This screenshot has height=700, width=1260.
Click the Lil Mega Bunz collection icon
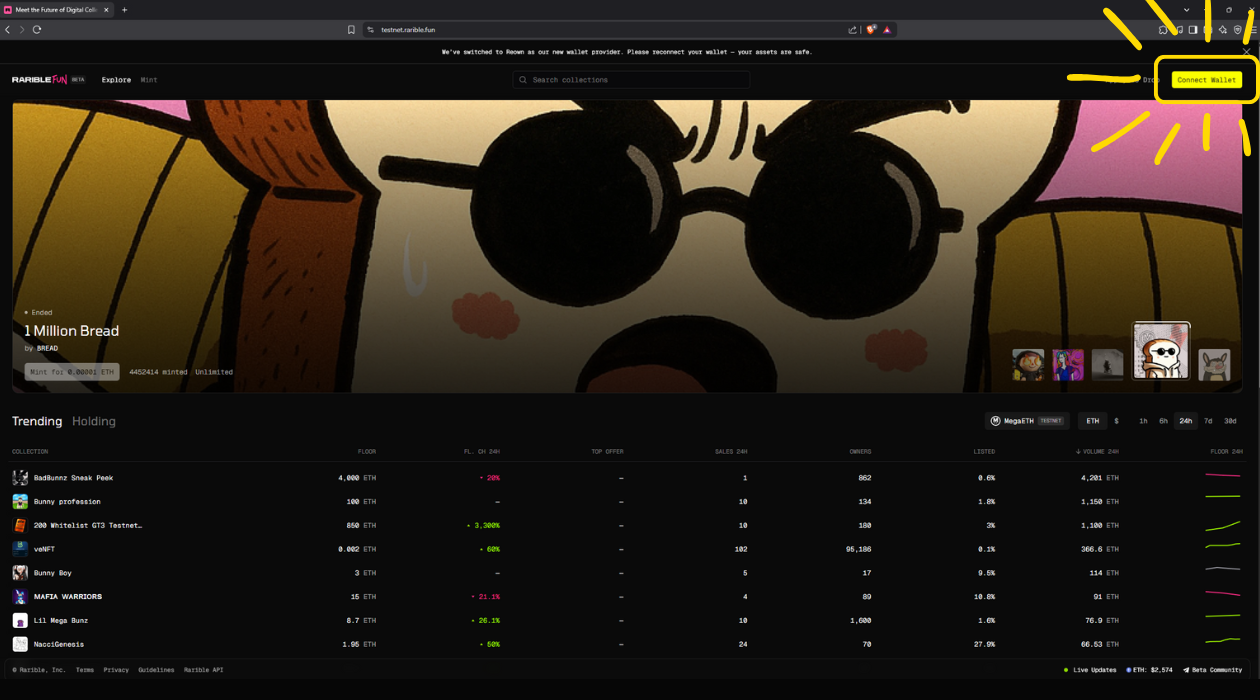point(20,621)
